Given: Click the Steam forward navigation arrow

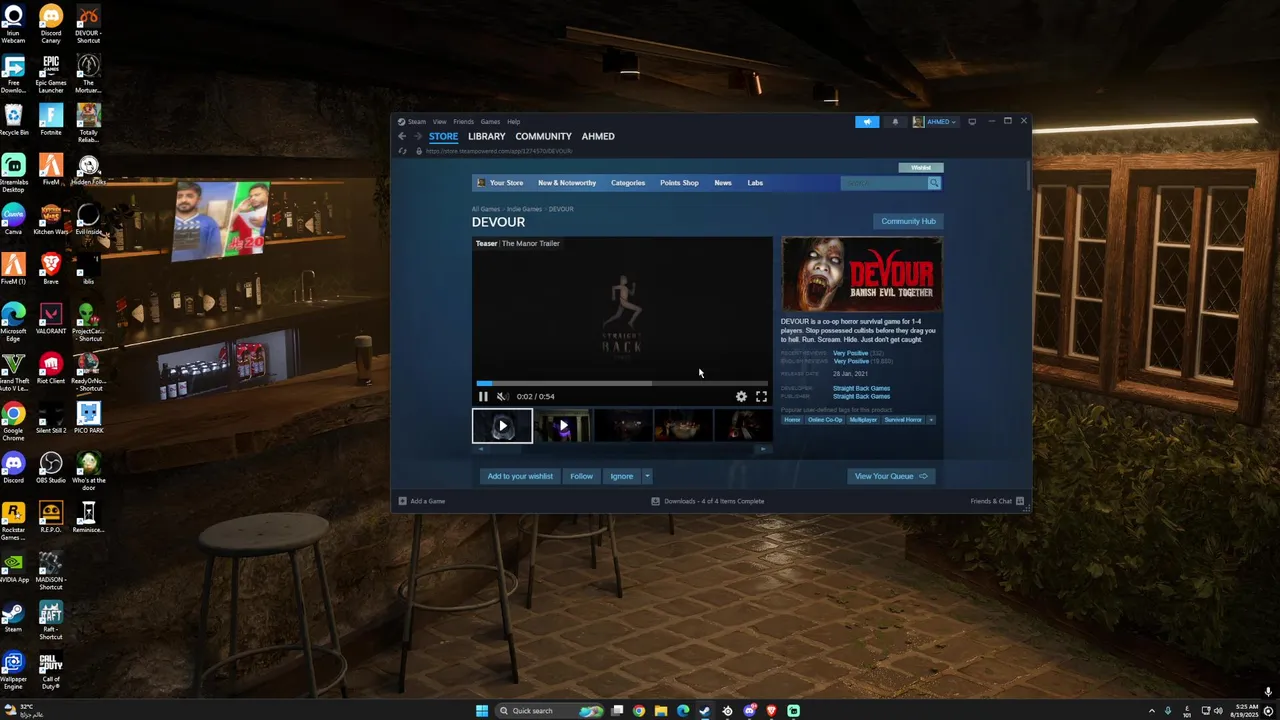Looking at the screenshot, I should 418,136.
